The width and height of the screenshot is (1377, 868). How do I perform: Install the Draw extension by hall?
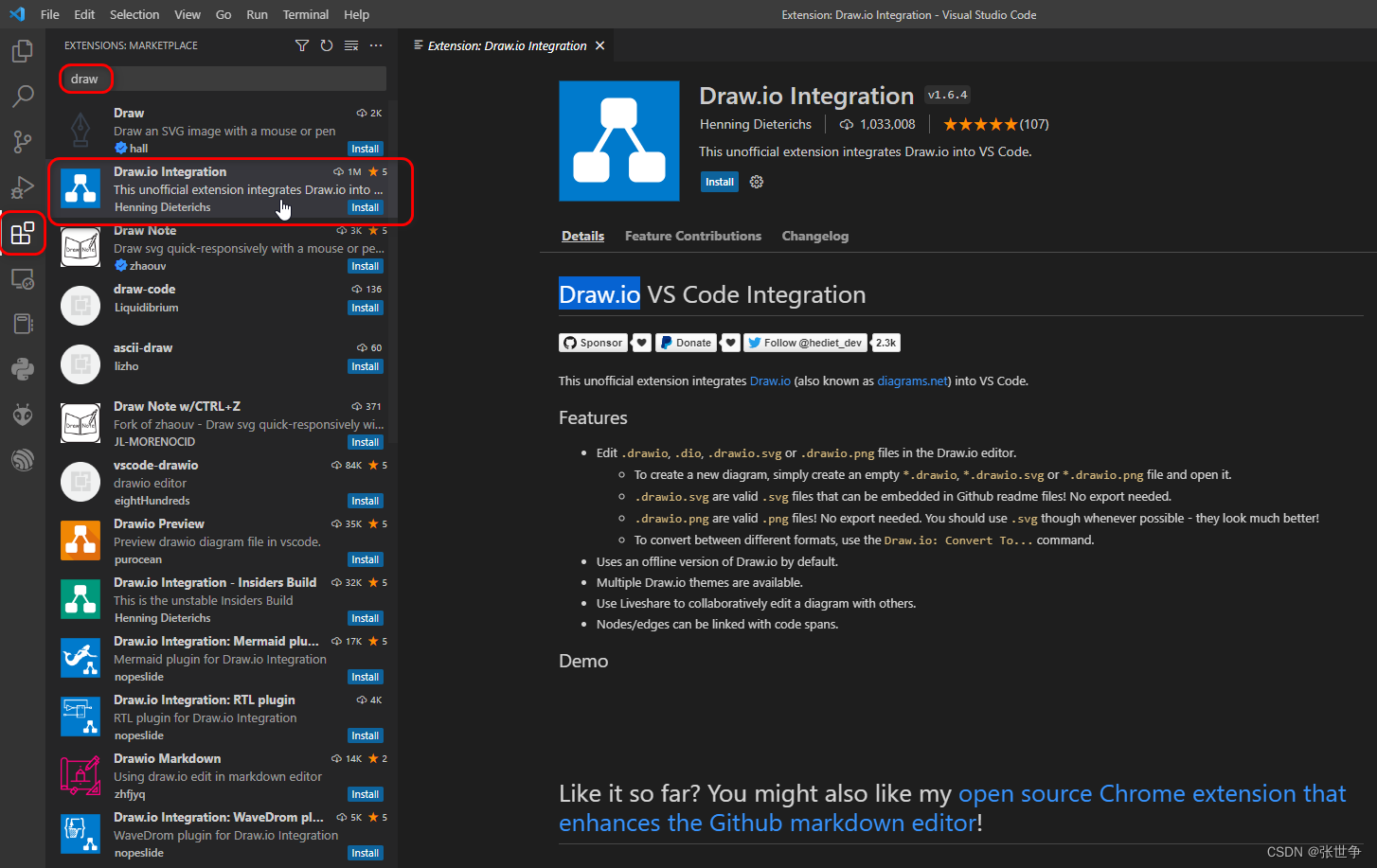point(366,149)
